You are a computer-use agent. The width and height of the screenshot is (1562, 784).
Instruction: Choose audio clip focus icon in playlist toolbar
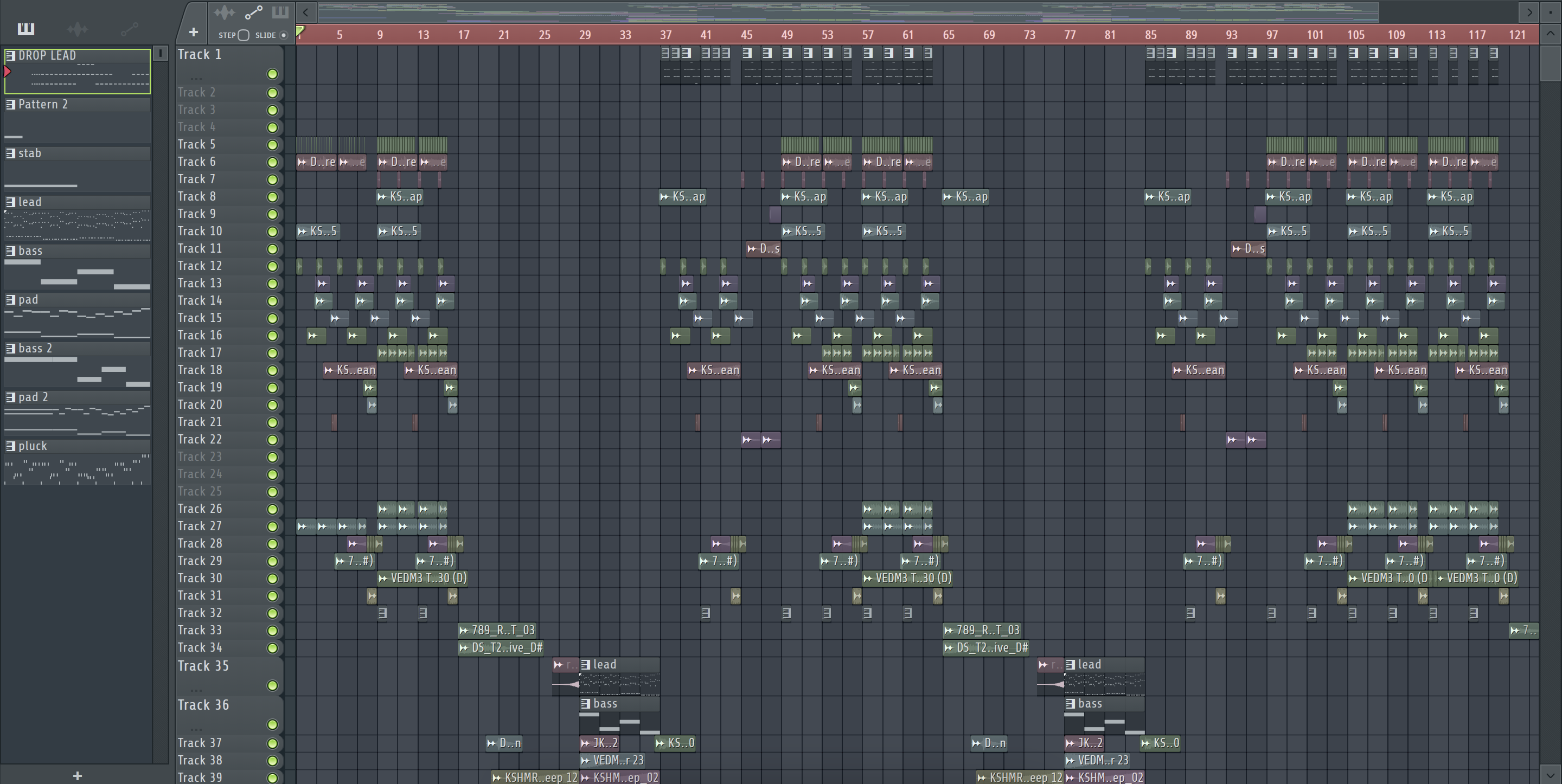225,12
